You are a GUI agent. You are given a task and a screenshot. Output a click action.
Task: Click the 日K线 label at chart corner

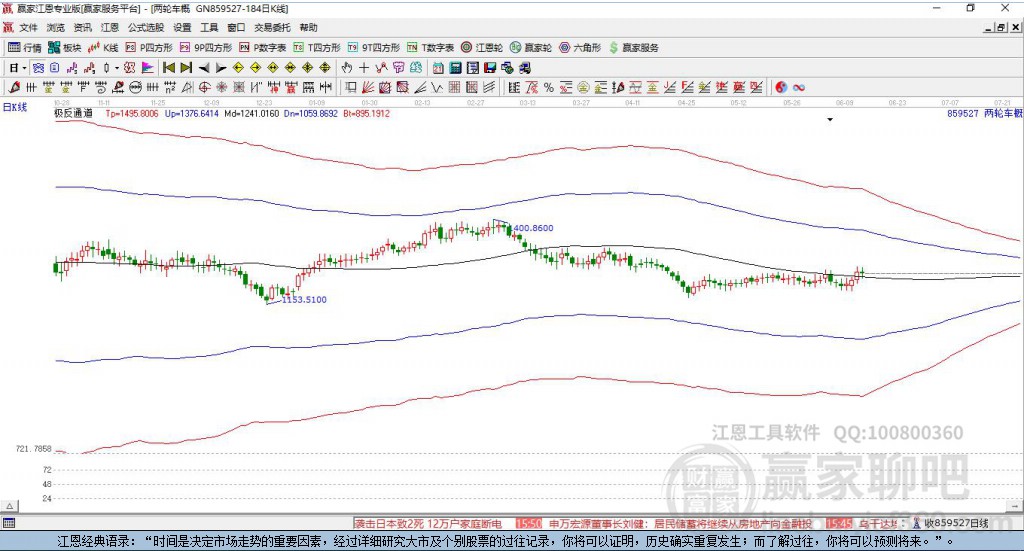pyautogui.click(x=14, y=107)
